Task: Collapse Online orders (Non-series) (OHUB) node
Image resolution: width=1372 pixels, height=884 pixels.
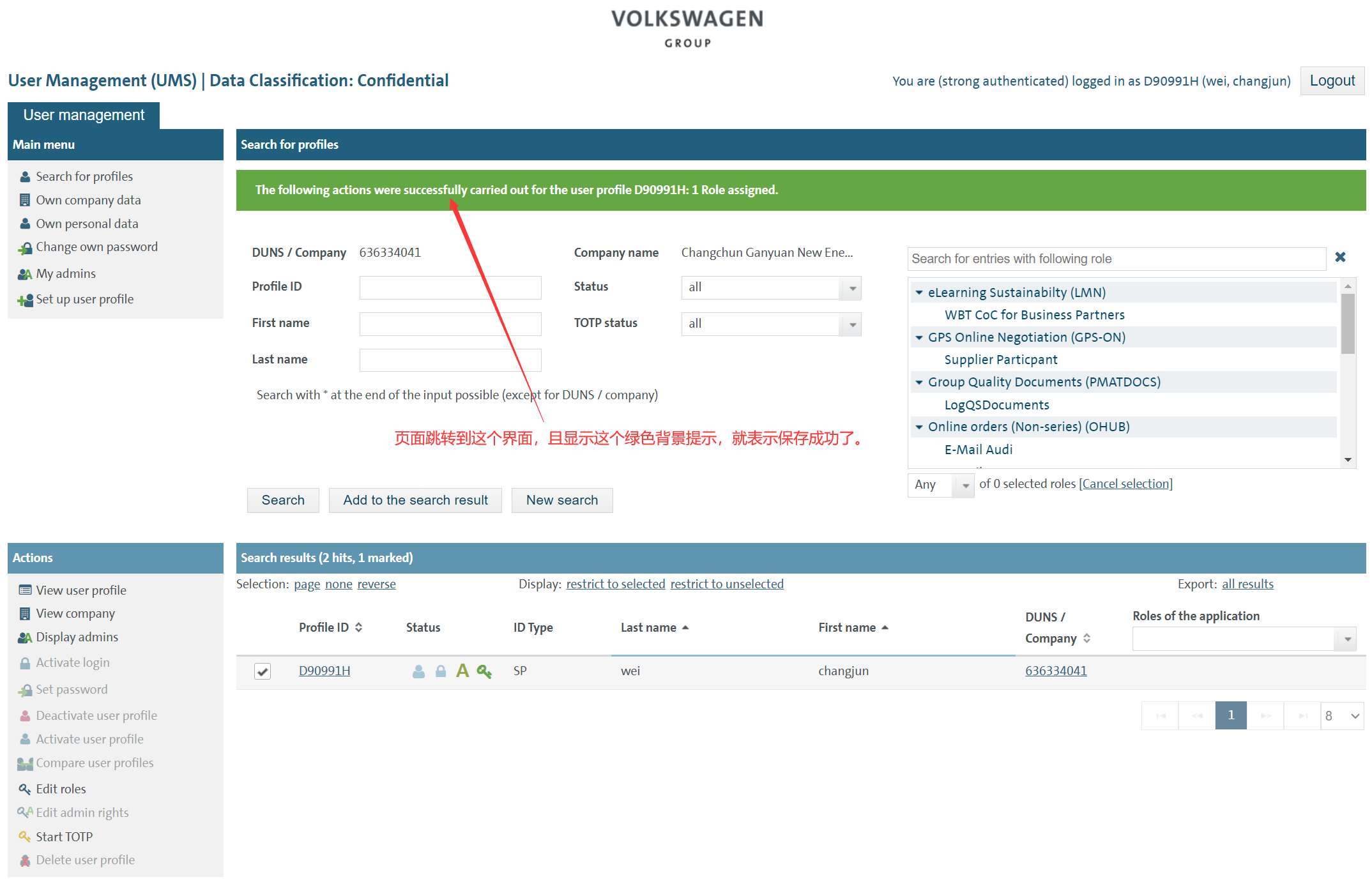Action: coord(919,427)
